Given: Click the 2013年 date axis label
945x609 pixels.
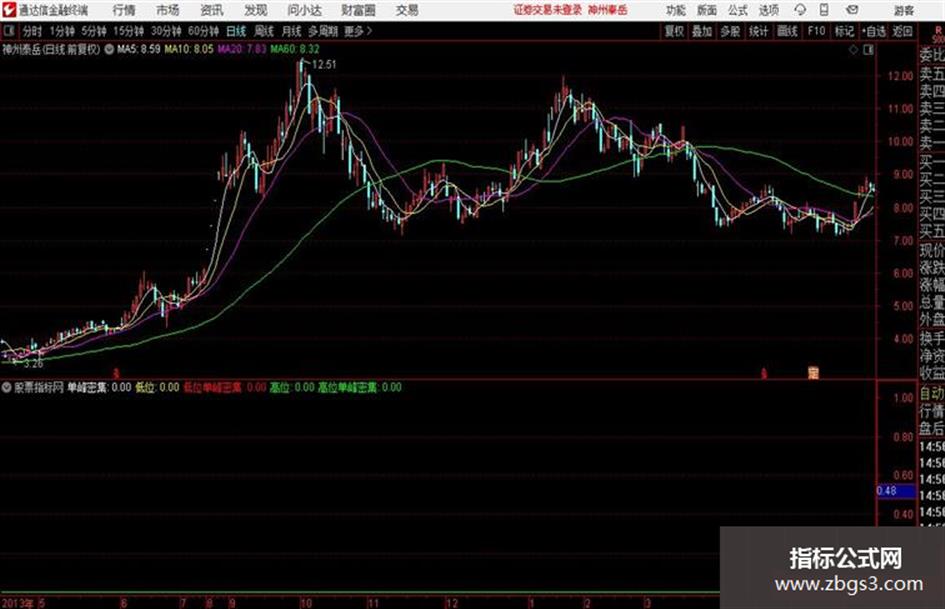Looking at the screenshot, I should 17,602.
